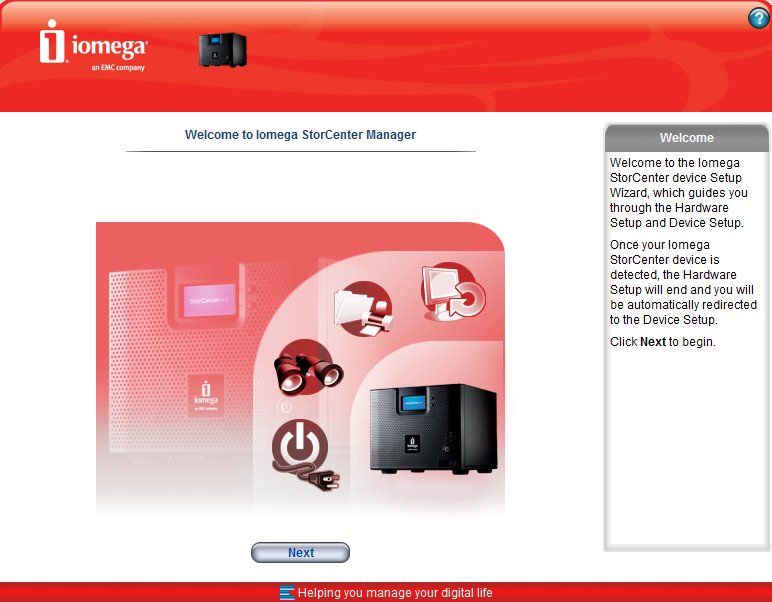772x602 pixels.
Task: Select the StorCenter device thumbnail in header
Action: pyautogui.click(x=222, y=50)
